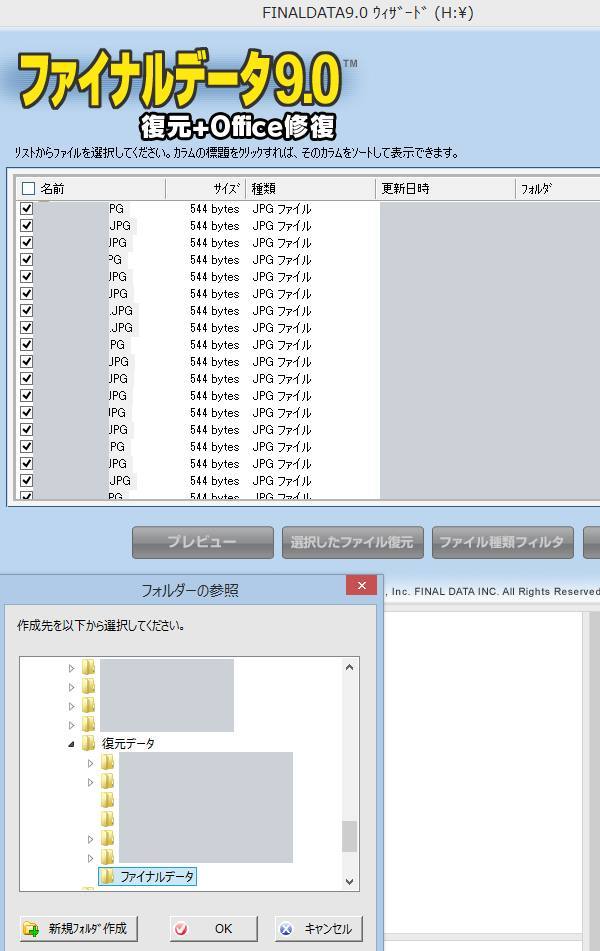Uncheck the first JPG file checkbox
The height and width of the screenshot is (951, 600).
click(27, 209)
